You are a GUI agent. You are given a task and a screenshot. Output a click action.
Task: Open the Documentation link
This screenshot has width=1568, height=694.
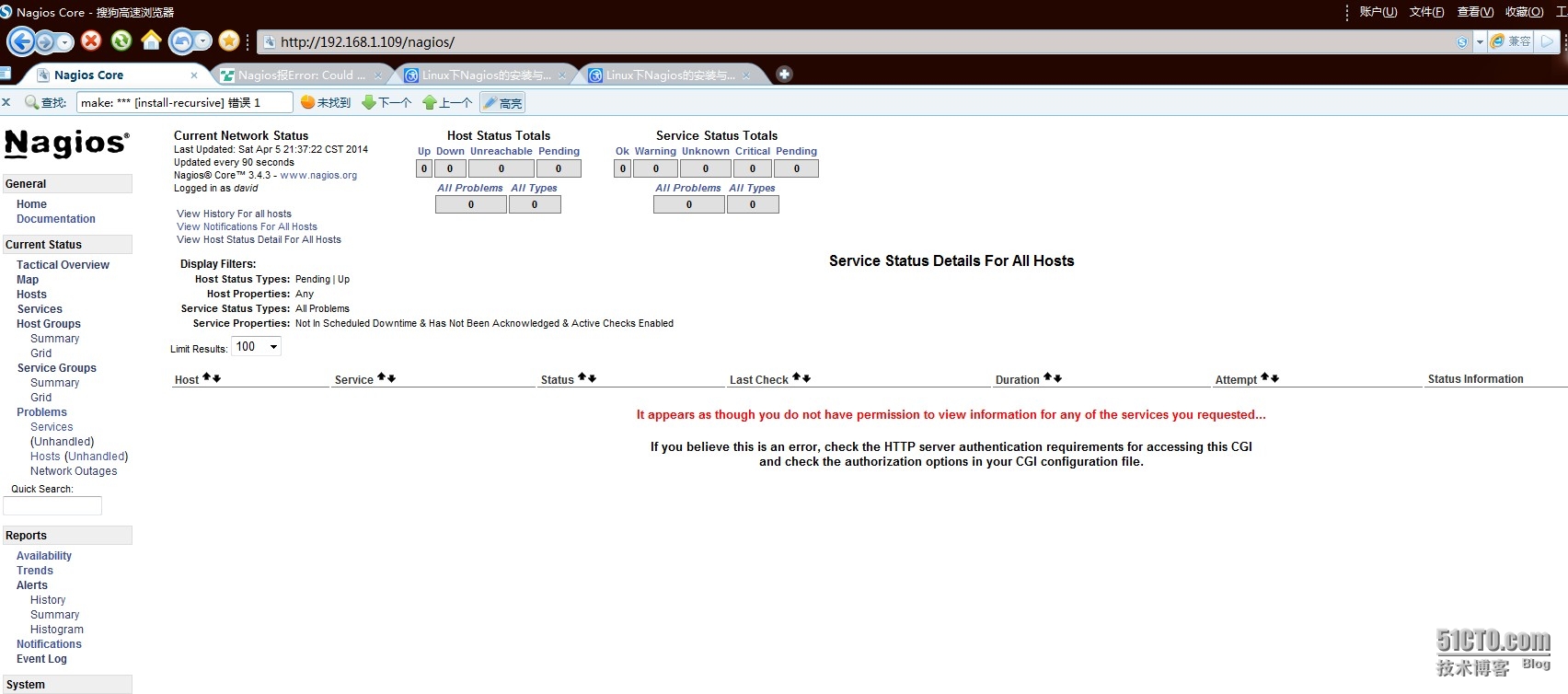56,219
